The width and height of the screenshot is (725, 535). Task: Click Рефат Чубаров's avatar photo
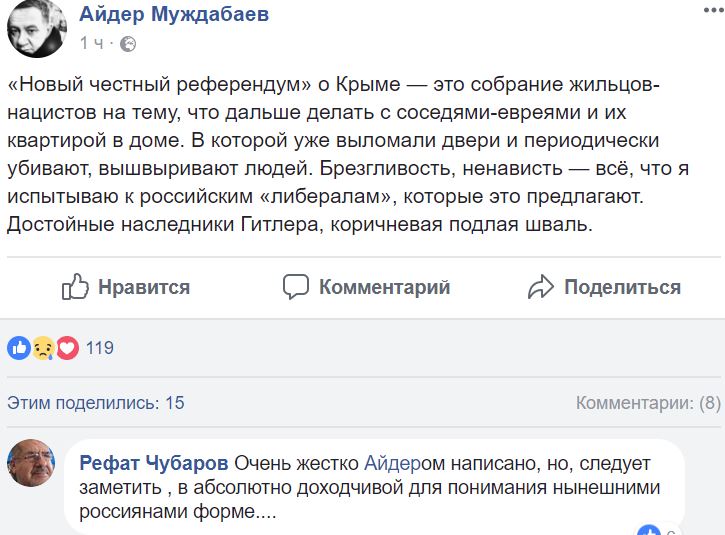[x=31, y=463]
